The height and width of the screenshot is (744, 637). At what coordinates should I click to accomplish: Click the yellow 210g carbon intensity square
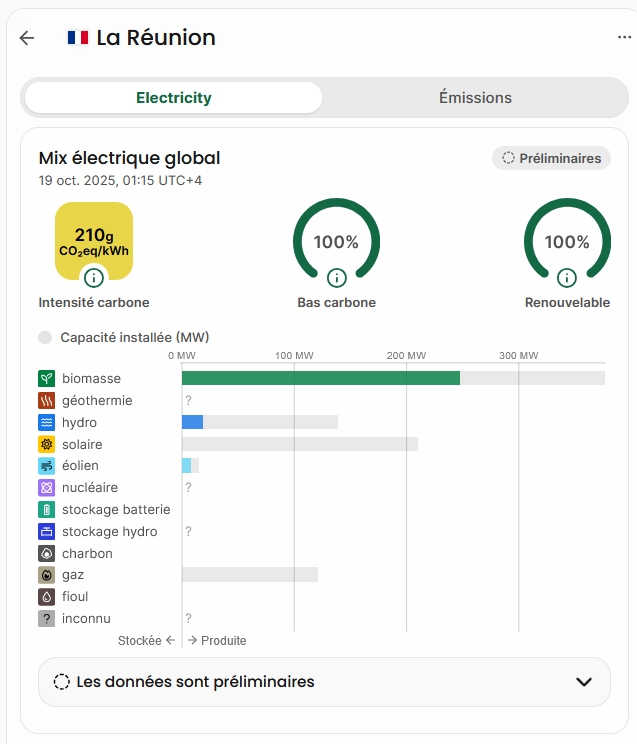[x=94, y=238]
